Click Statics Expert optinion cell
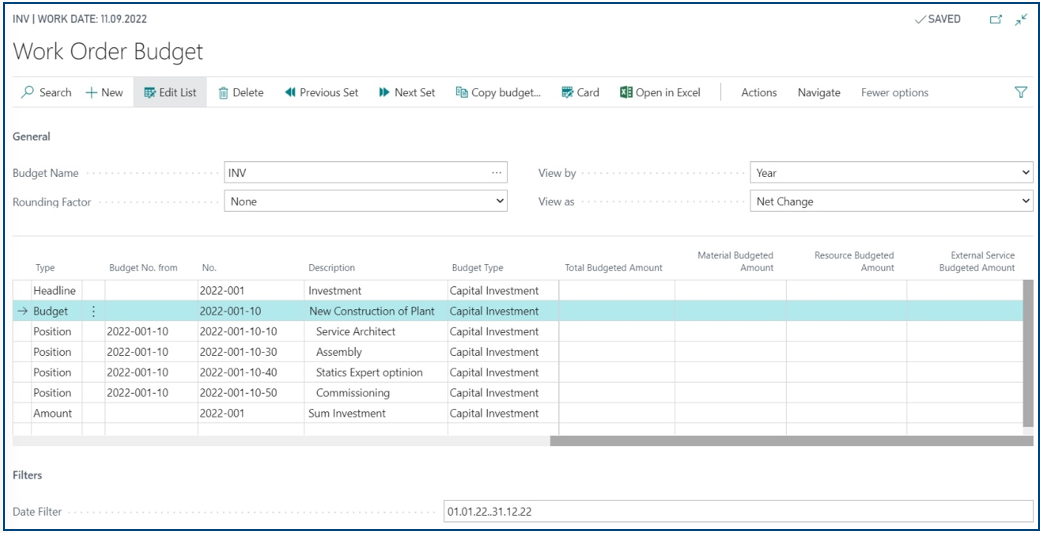The image size is (1042, 533). (375, 372)
